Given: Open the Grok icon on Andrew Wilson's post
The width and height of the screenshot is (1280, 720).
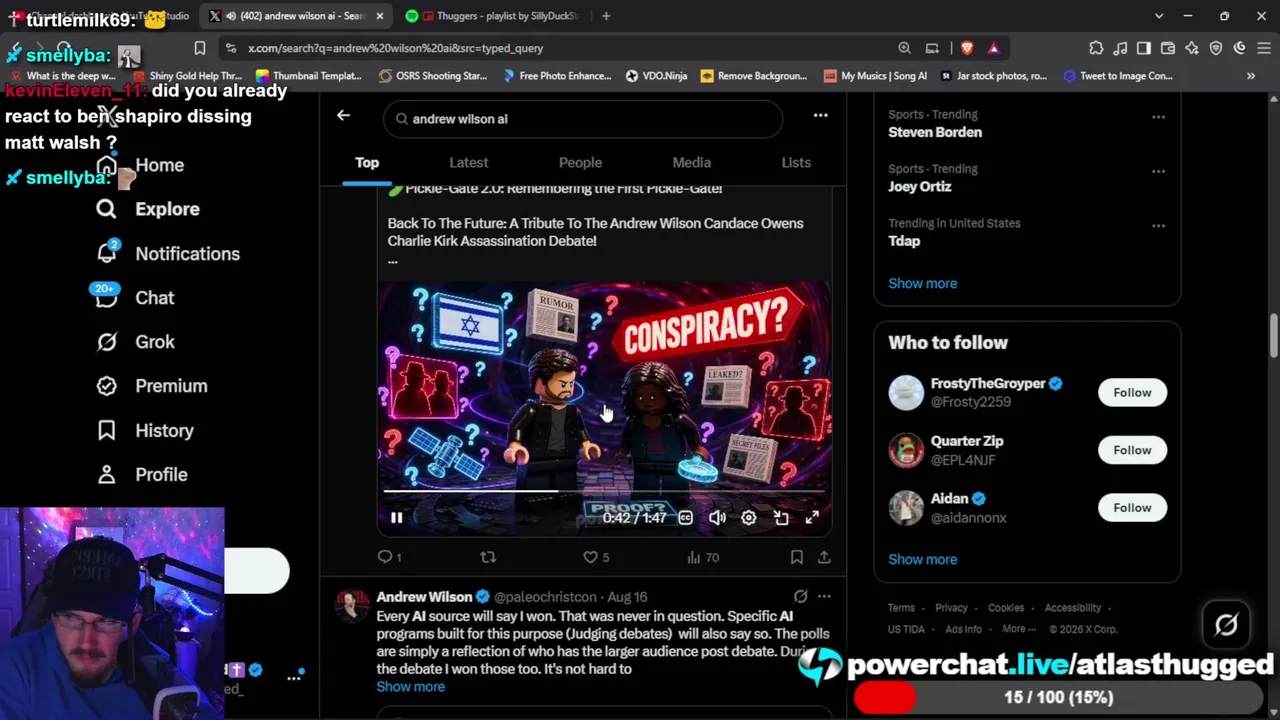Looking at the screenshot, I should (x=800, y=596).
